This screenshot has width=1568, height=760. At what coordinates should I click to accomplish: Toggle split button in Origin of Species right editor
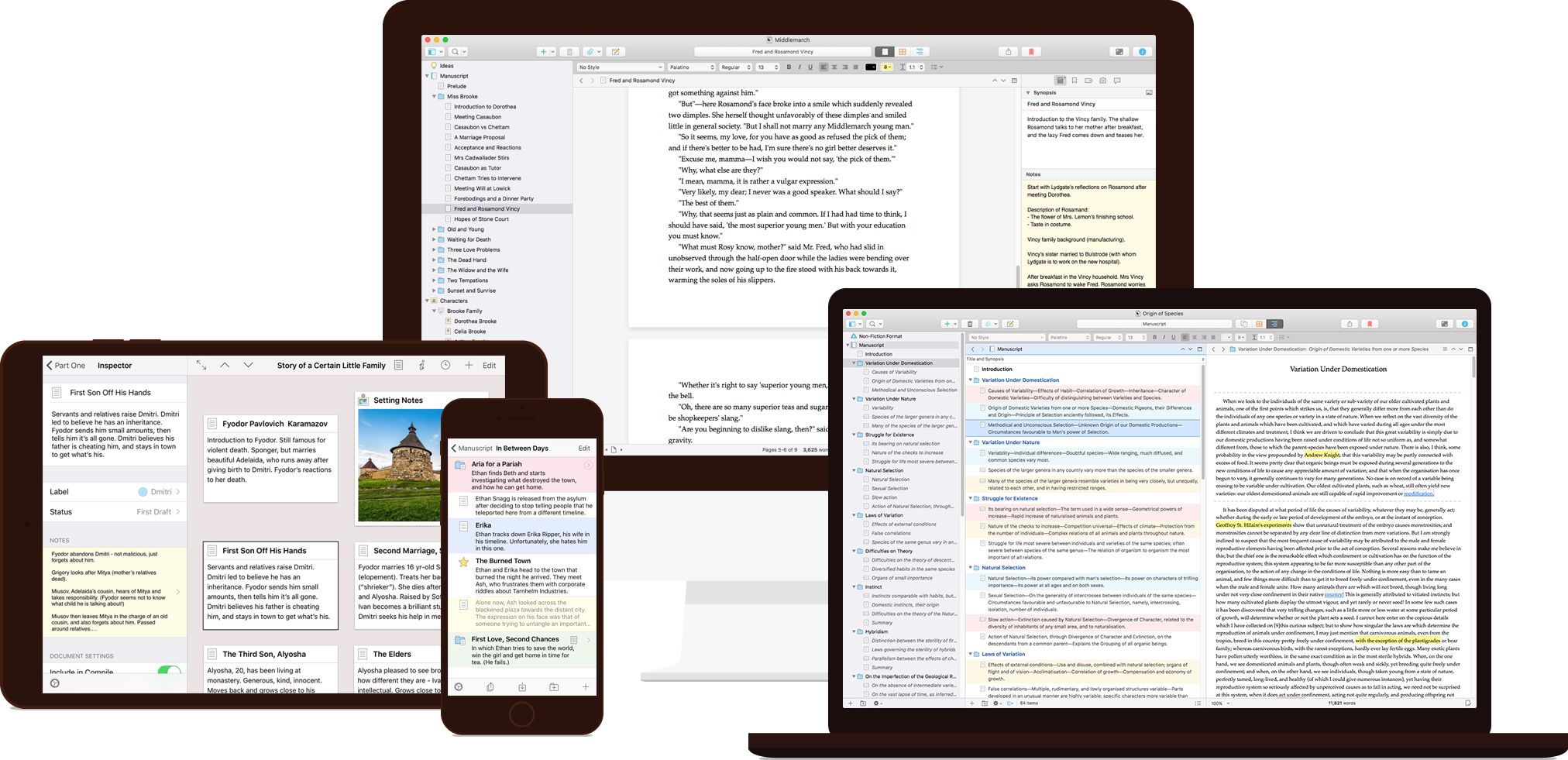[x=1470, y=349]
